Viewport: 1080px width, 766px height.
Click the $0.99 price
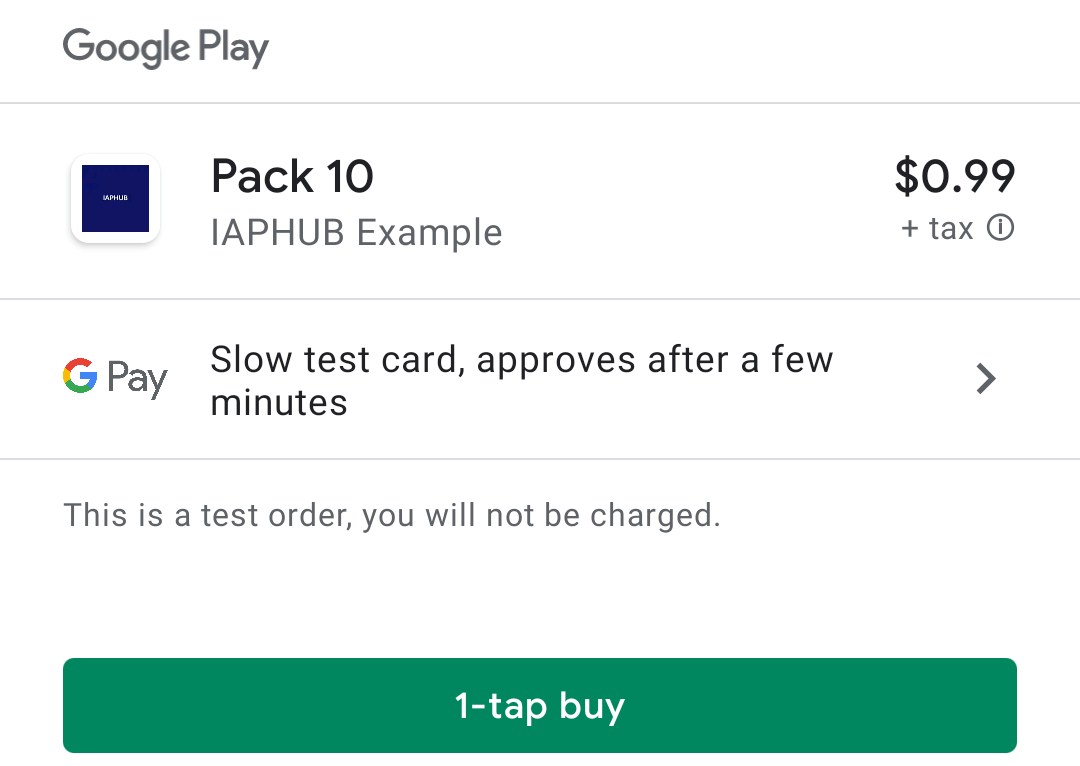955,176
